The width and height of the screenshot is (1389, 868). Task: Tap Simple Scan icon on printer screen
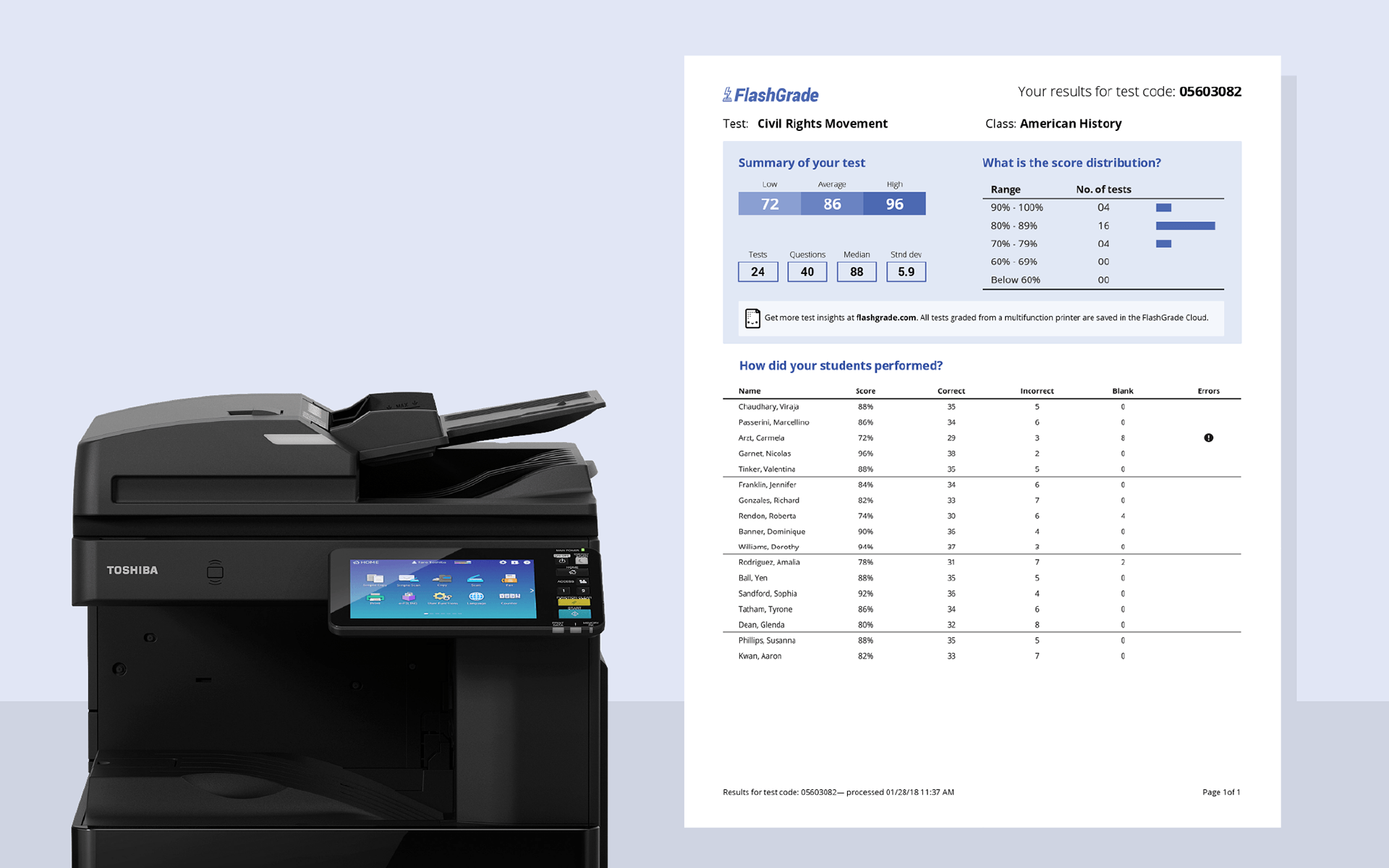(409, 579)
